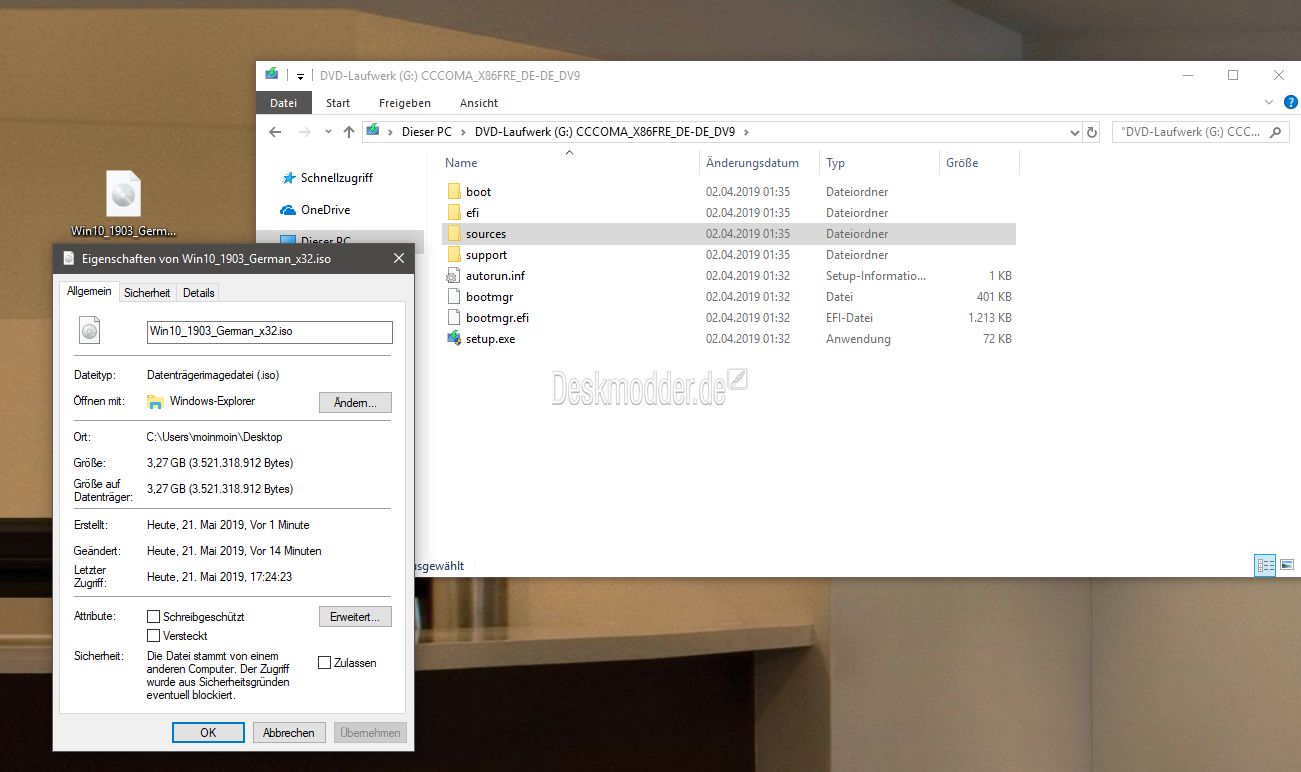1301x772 pixels.
Task: Click the Abbrechen button
Action: point(289,733)
